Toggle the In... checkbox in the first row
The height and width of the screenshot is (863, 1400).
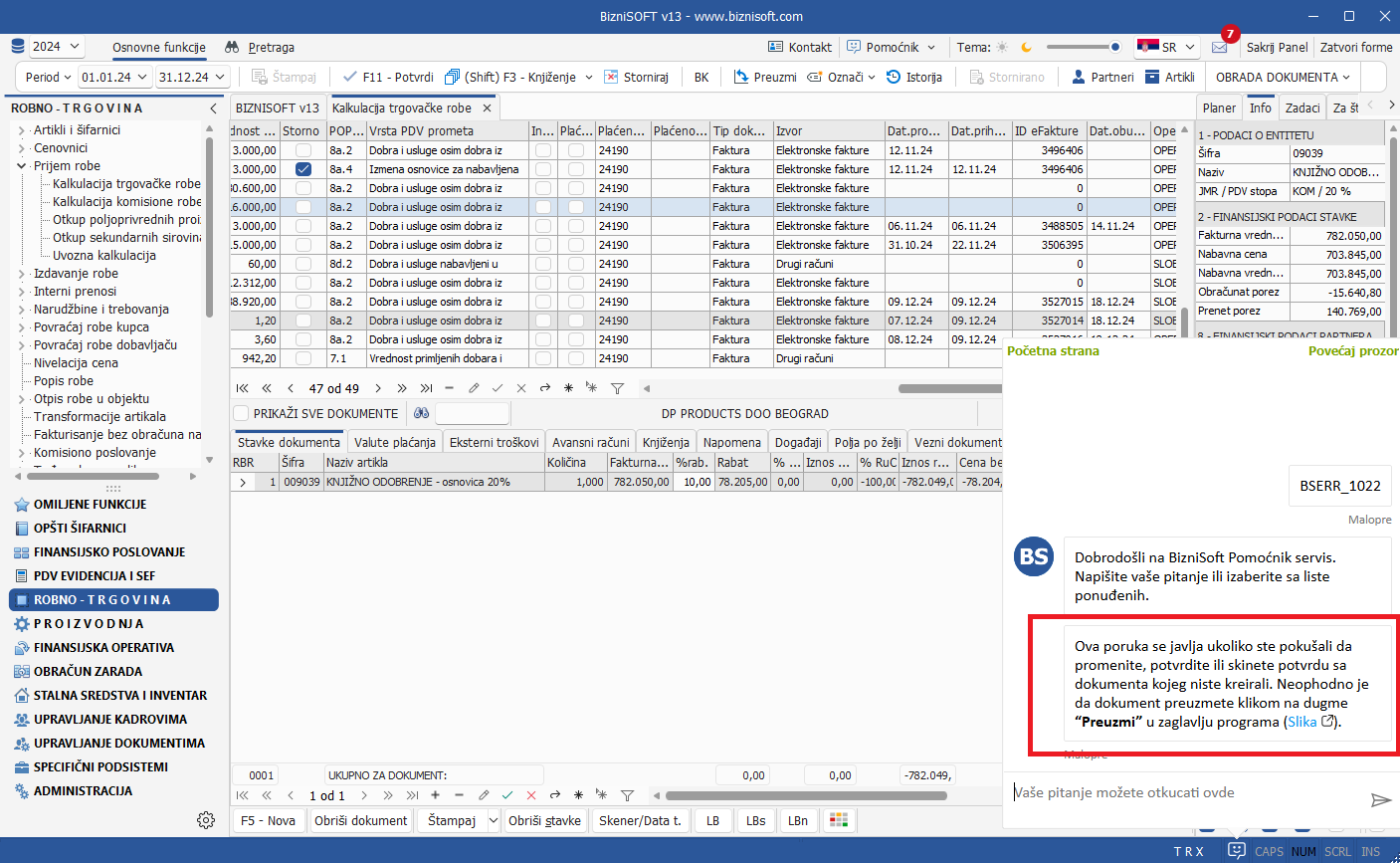(542, 150)
